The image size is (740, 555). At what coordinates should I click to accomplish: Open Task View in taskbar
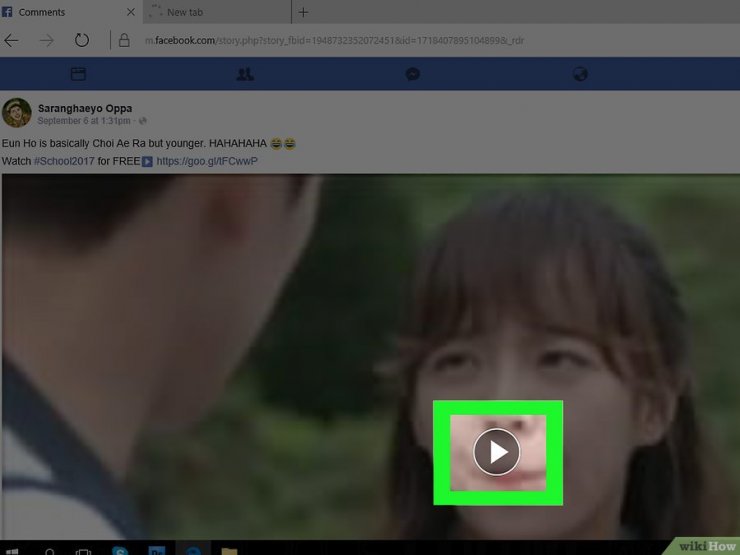(x=84, y=551)
